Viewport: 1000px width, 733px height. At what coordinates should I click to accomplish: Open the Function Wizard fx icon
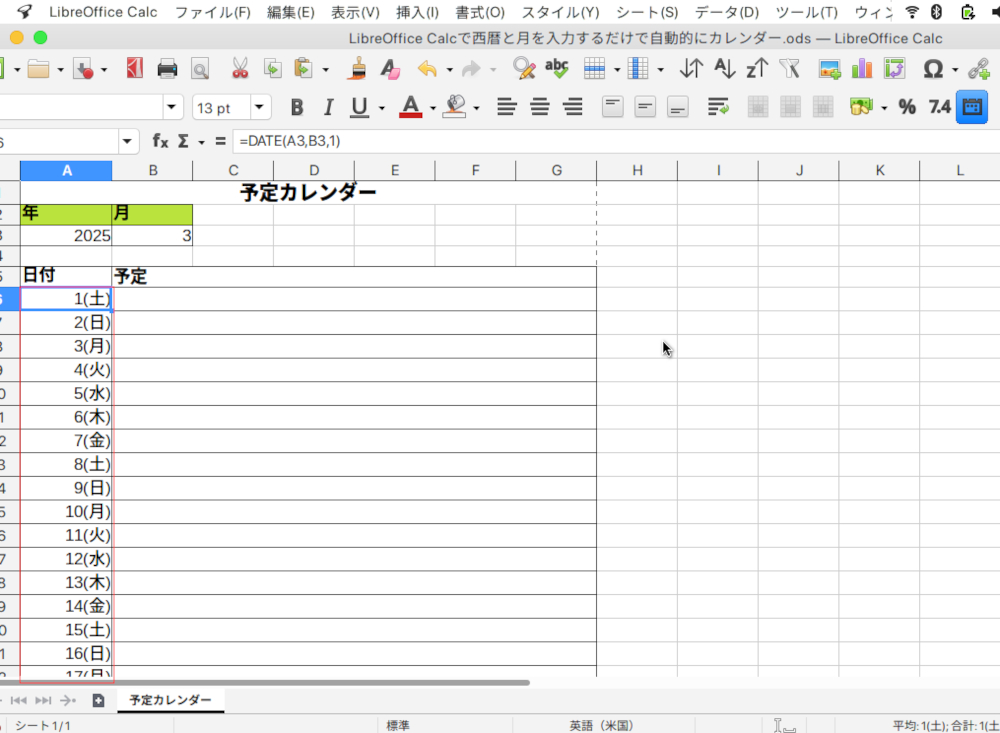(x=160, y=141)
